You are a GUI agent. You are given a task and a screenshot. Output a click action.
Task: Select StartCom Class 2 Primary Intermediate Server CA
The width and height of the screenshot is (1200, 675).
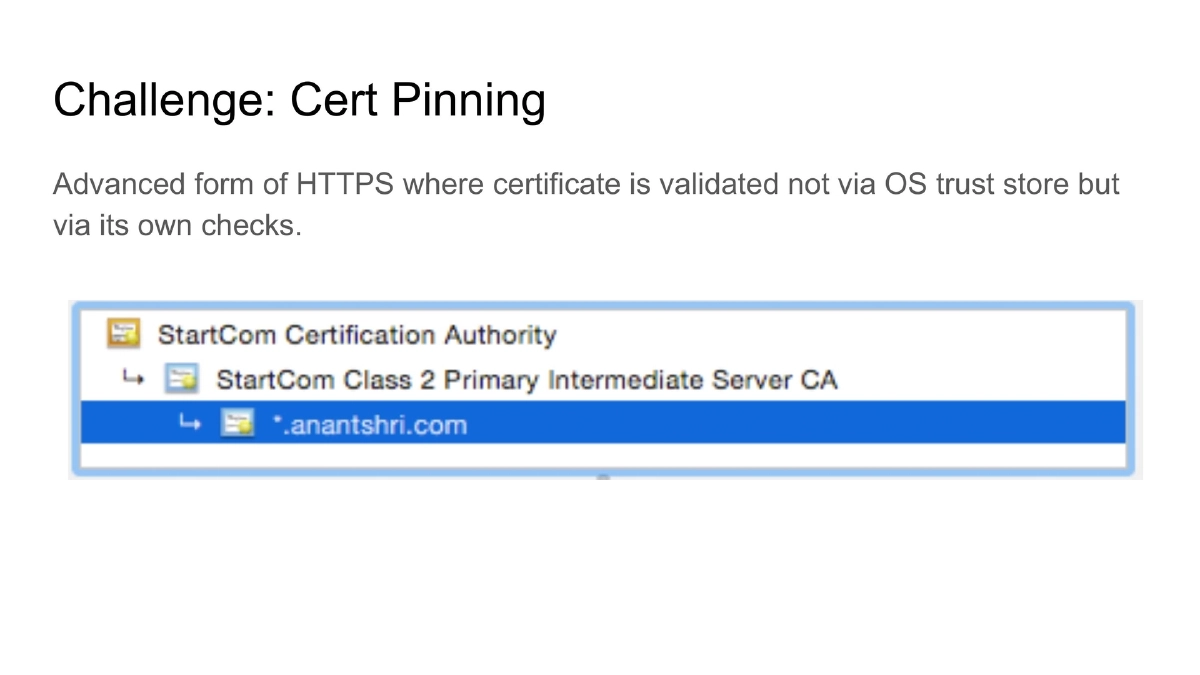click(x=526, y=380)
